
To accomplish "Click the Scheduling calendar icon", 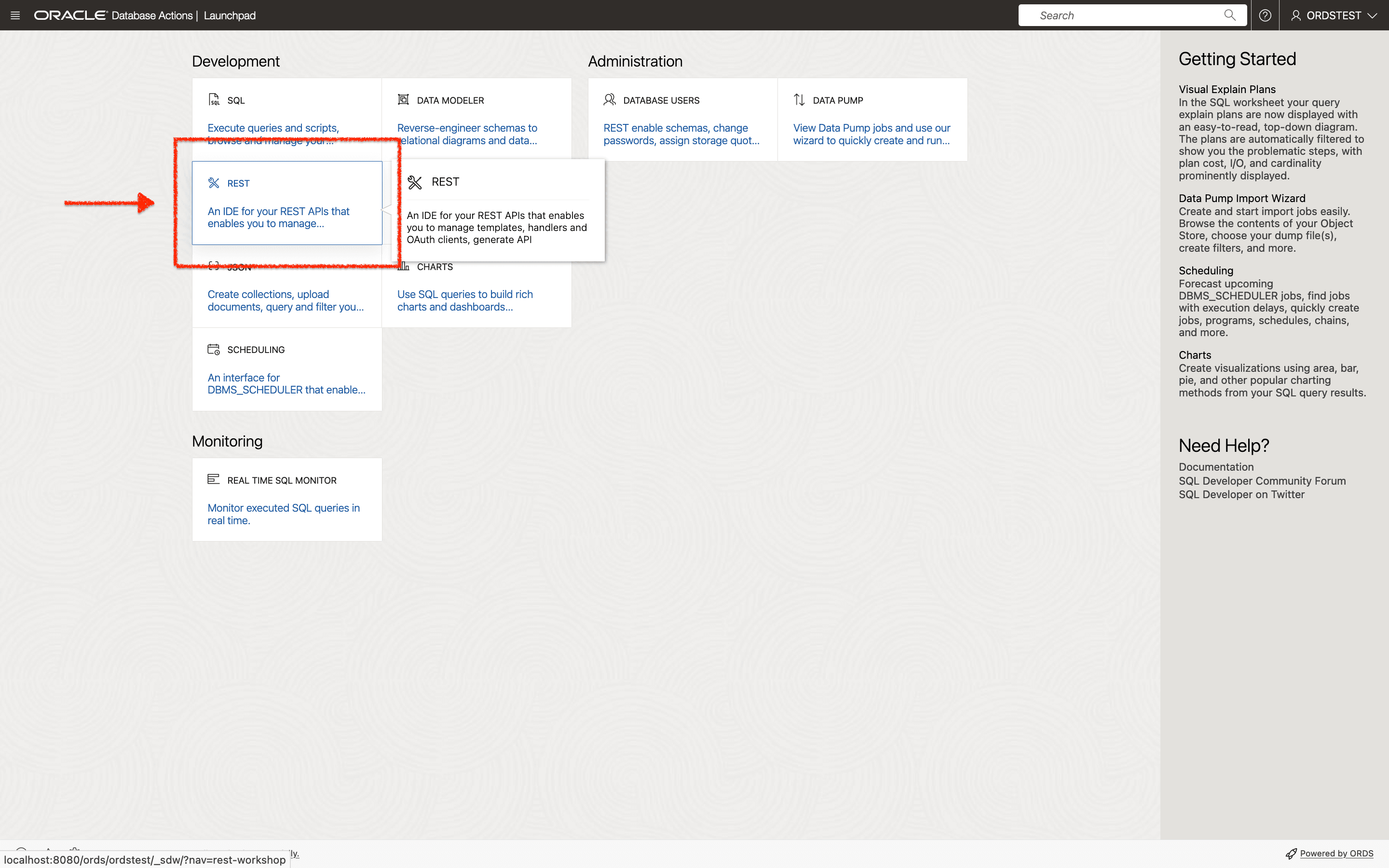I will coord(214,350).
